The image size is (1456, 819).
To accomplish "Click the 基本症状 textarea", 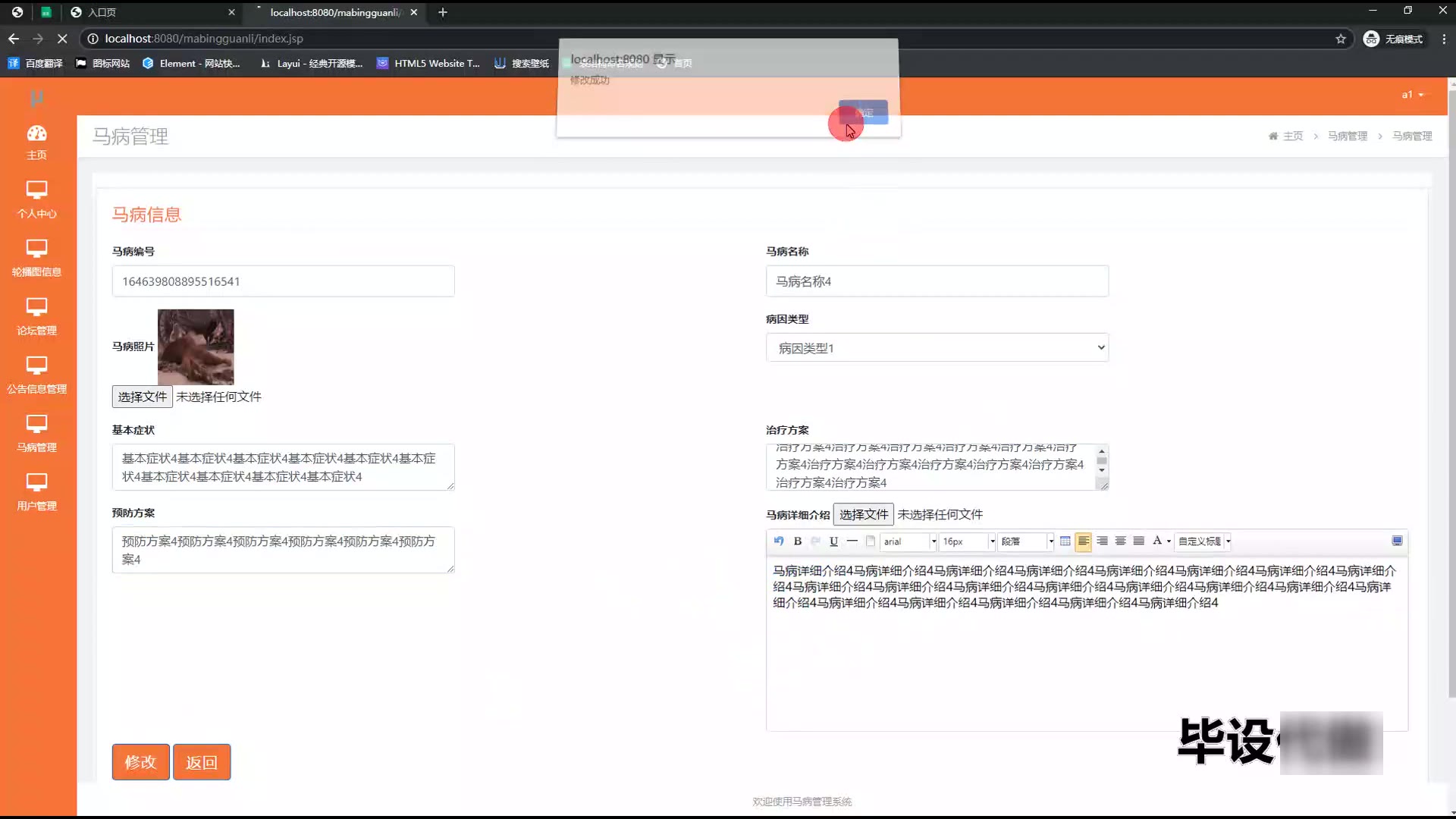I will pyautogui.click(x=284, y=467).
